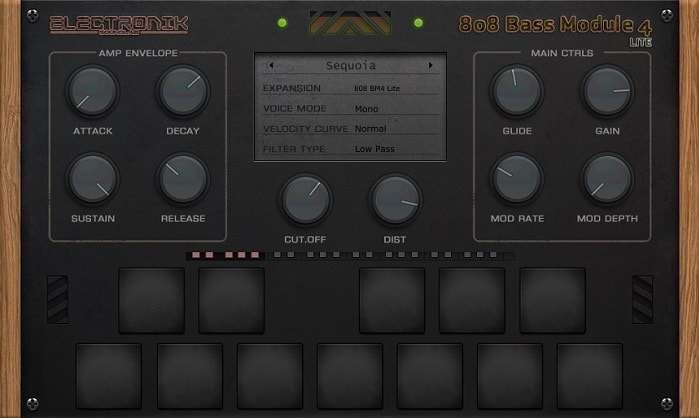Change the Filter Type value Low Pass

point(374,149)
